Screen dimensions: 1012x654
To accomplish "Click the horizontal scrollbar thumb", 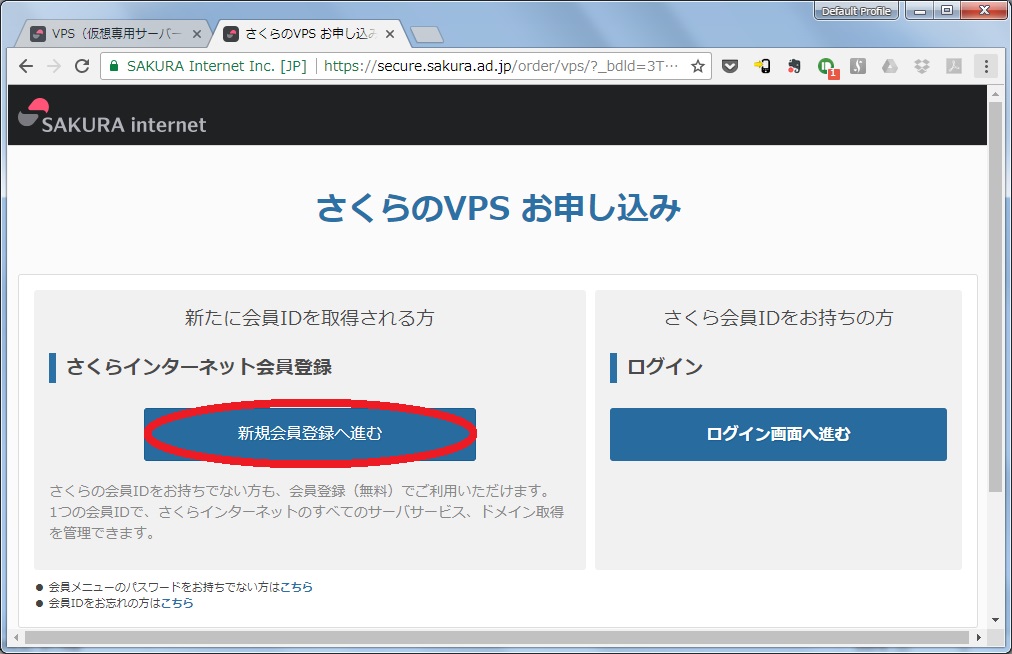I will (x=497, y=637).
